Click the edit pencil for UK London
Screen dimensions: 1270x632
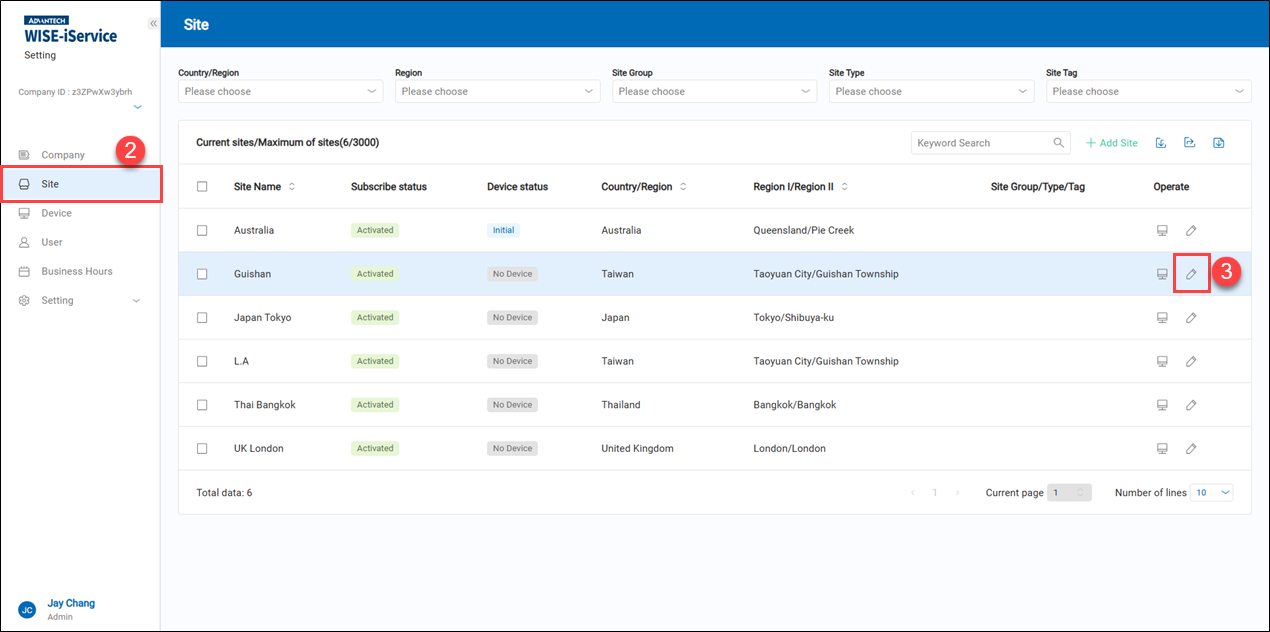[x=1191, y=449]
